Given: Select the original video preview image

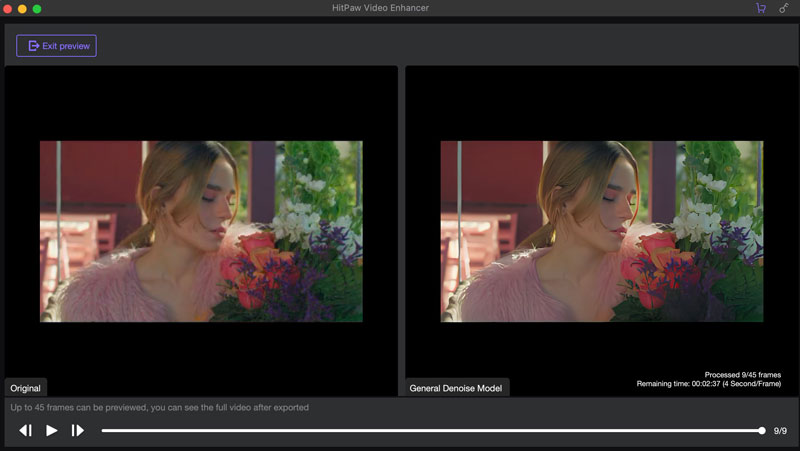Looking at the screenshot, I should pyautogui.click(x=201, y=231).
